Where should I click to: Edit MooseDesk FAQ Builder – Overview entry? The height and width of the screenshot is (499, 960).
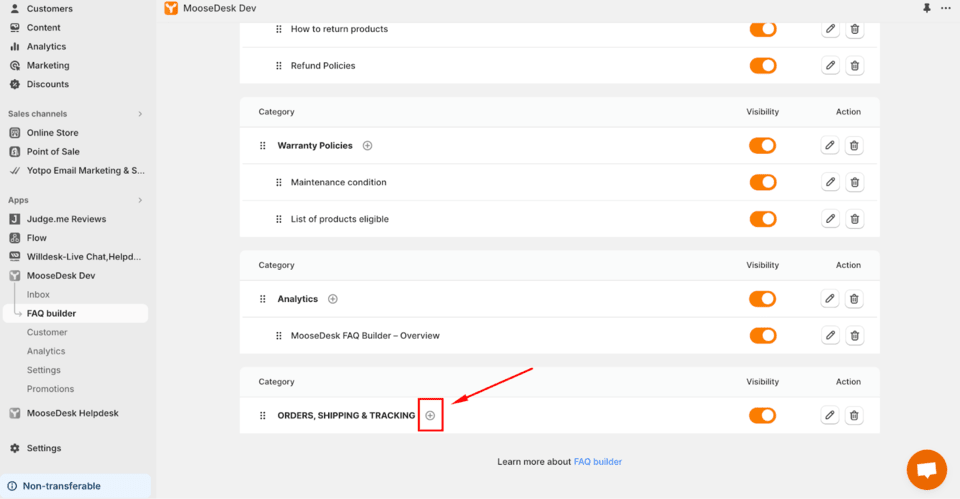click(830, 336)
